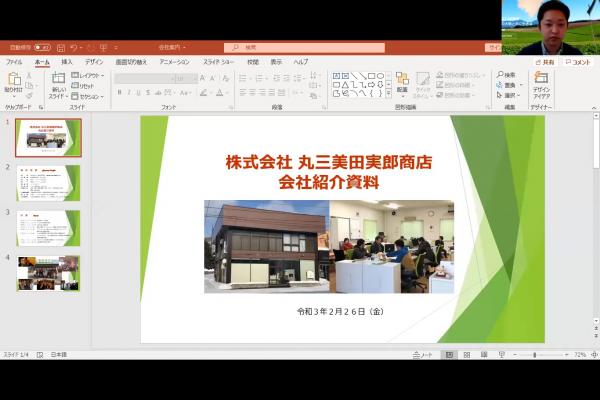The width and height of the screenshot is (600, 400).
Task: Toggle Strikethrough formatting (abc)
Action: coord(158,93)
